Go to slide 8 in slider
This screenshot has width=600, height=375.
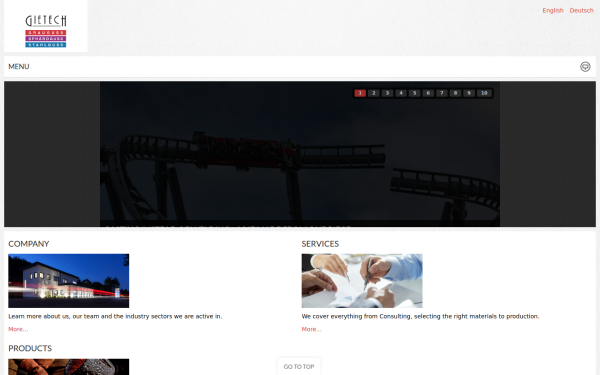coord(455,93)
